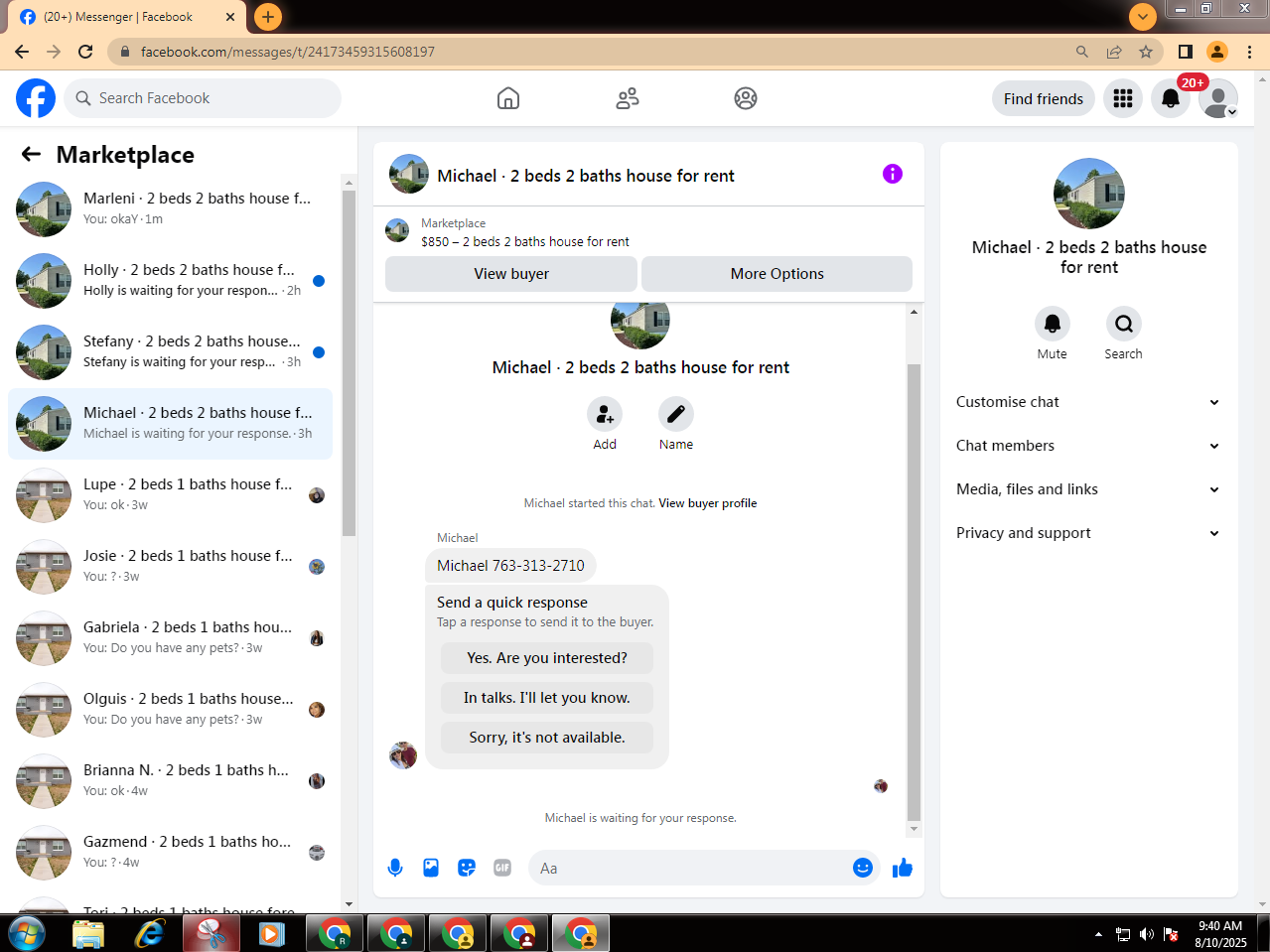Click the Add people icon
The height and width of the screenshot is (952, 1270).
point(605,414)
